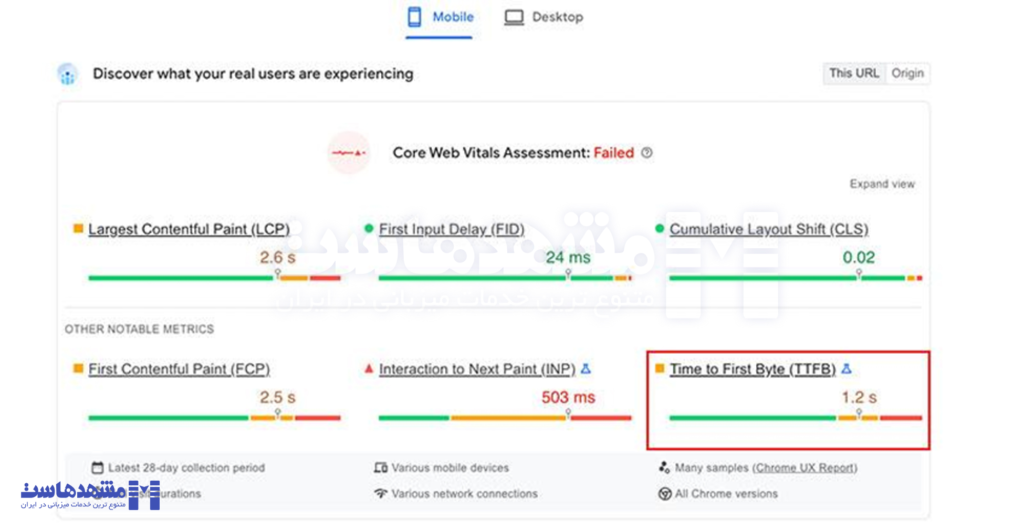Image resolution: width=1024 pixels, height=531 pixels.
Task: Open the Chrome UX Report link
Action: click(805, 468)
